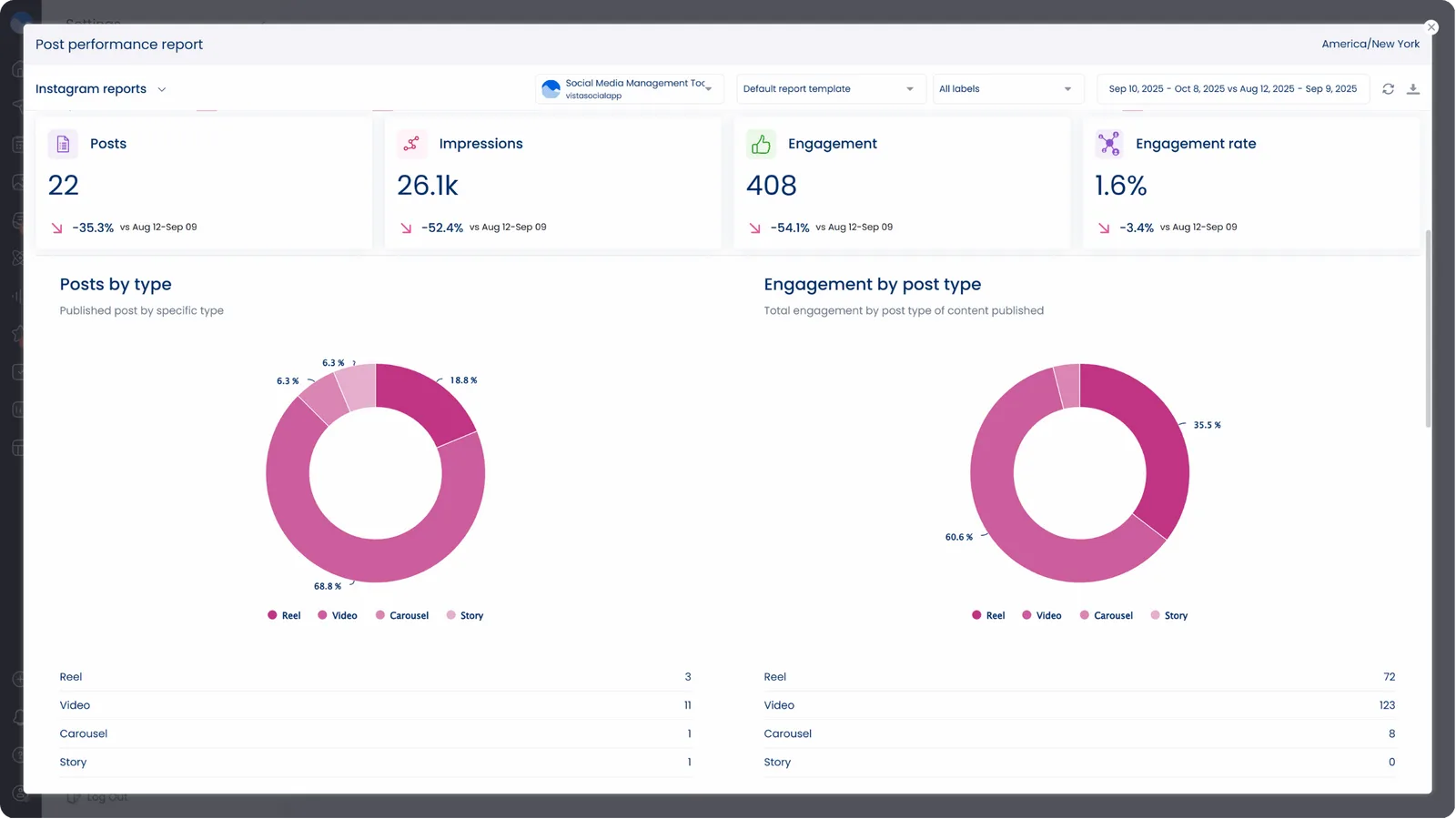Open the Default report template dropdown
This screenshot has height=819, width=1456.
click(829, 89)
